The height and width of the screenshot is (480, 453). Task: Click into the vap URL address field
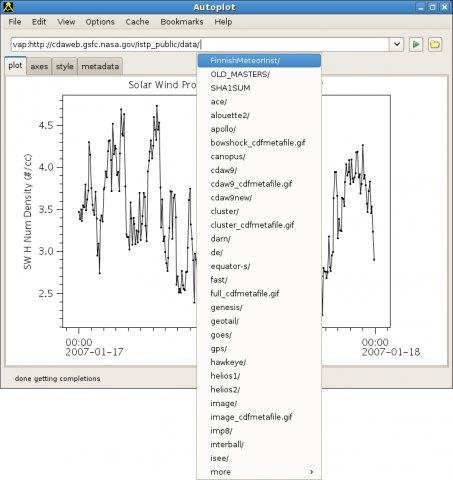[x=200, y=44]
